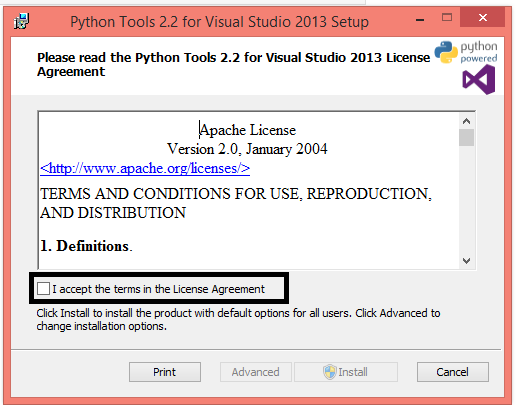Click the Cancel button
The image size is (518, 405).
pyautogui.click(x=453, y=372)
